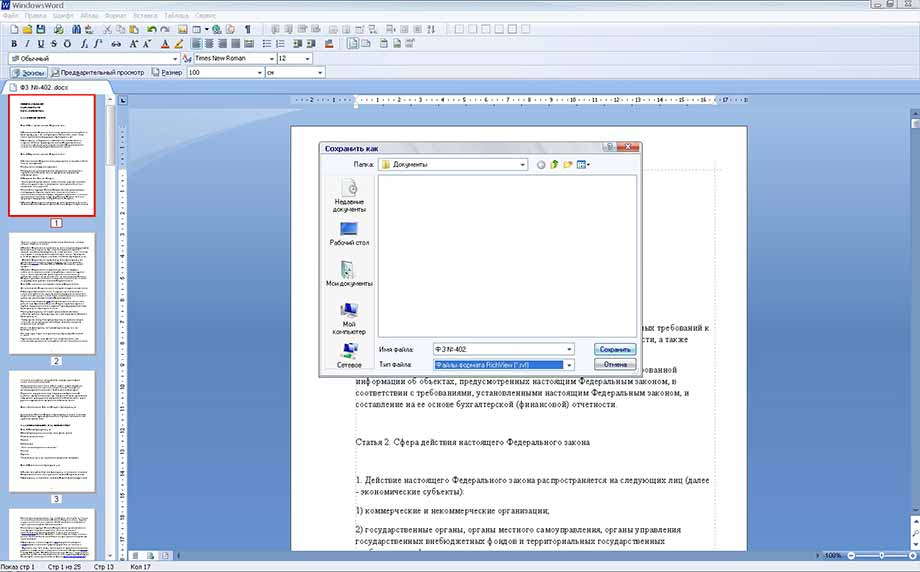Toggle center paragraph alignment
920x572 pixels.
point(209,44)
